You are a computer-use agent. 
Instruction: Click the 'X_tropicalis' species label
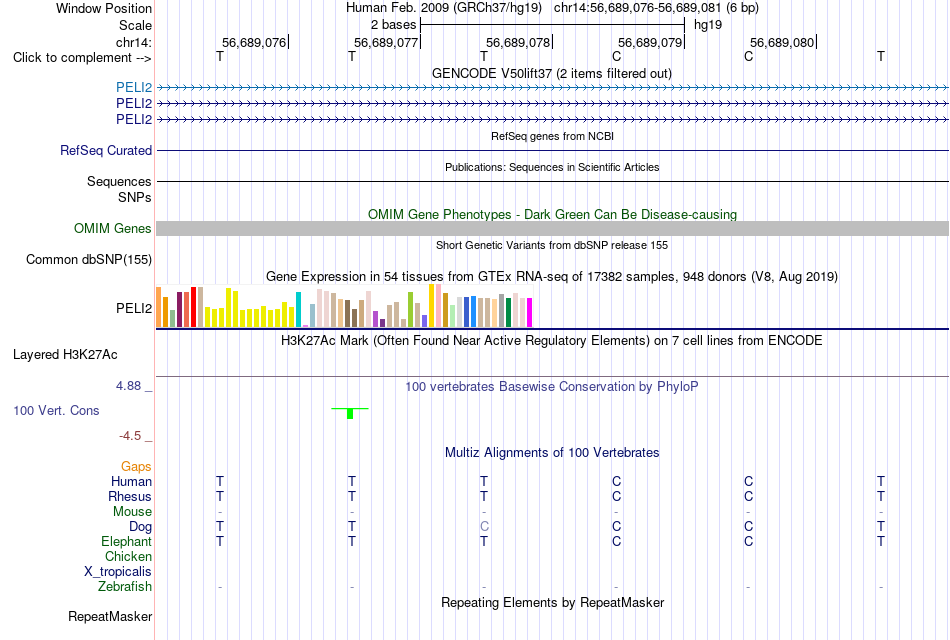(x=118, y=572)
